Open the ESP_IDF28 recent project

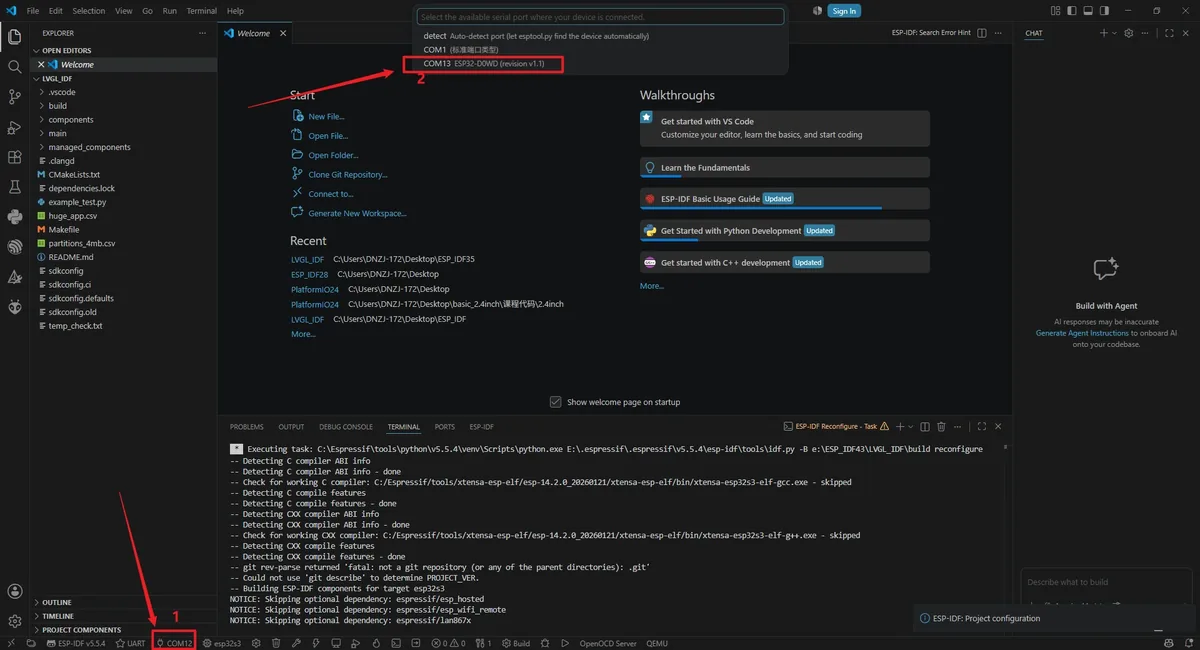309,274
